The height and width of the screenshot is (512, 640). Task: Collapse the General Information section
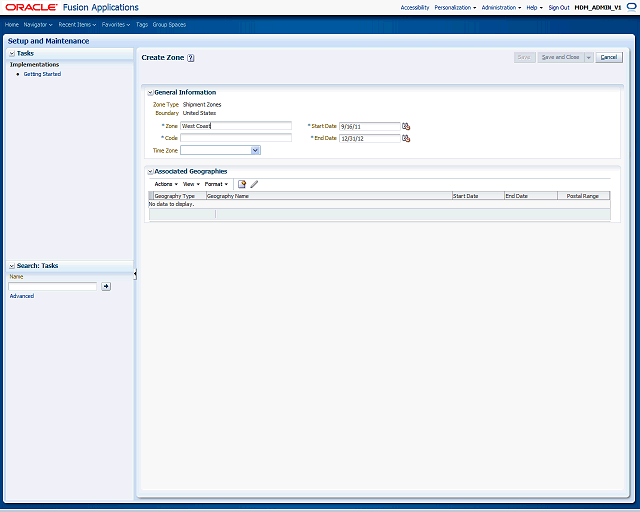click(x=150, y=93)
